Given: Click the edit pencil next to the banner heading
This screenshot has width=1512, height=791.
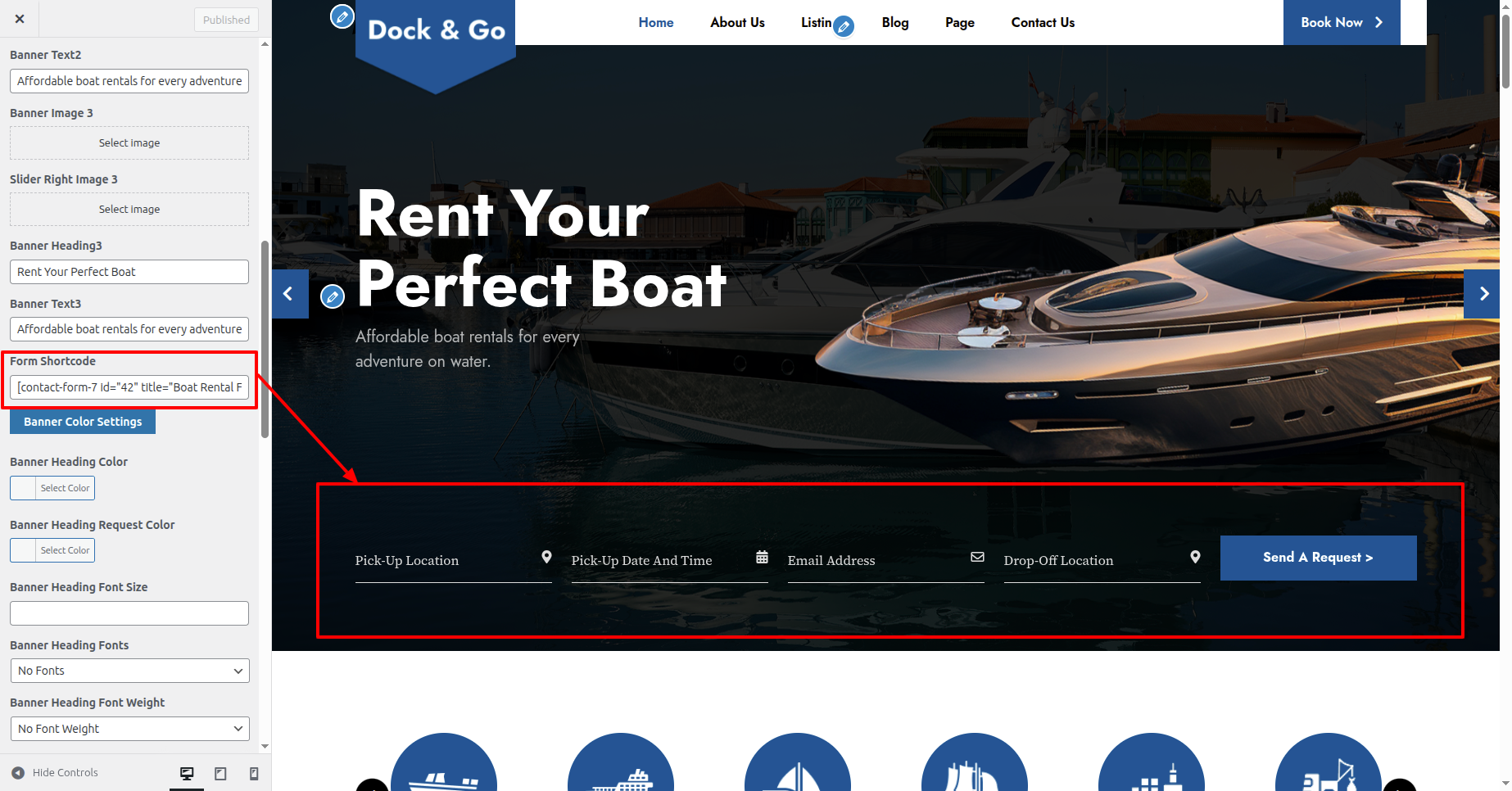Looking at the screenshot, I should pos(332,296).
